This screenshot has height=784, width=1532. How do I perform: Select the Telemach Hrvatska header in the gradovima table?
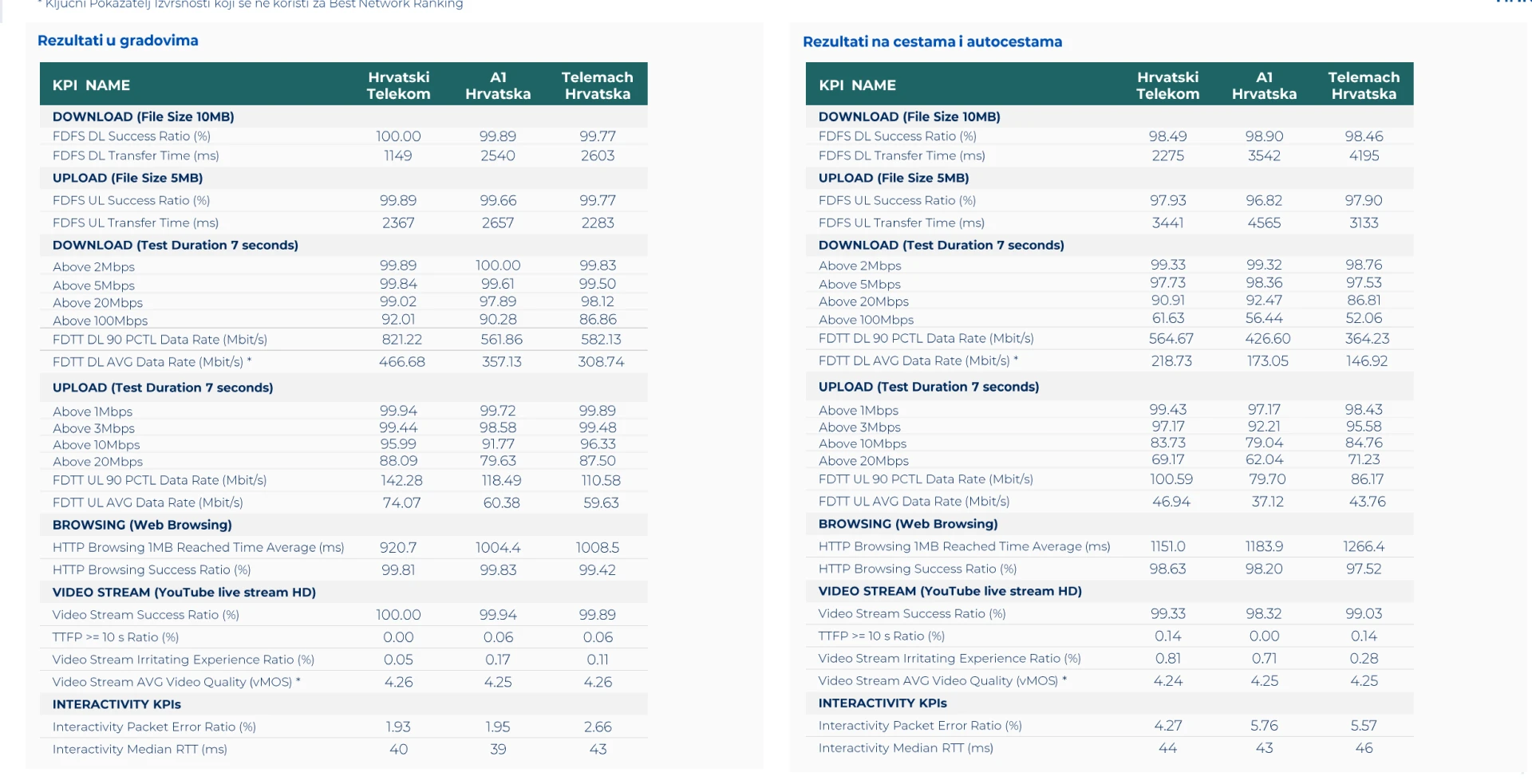coord(598,85)
